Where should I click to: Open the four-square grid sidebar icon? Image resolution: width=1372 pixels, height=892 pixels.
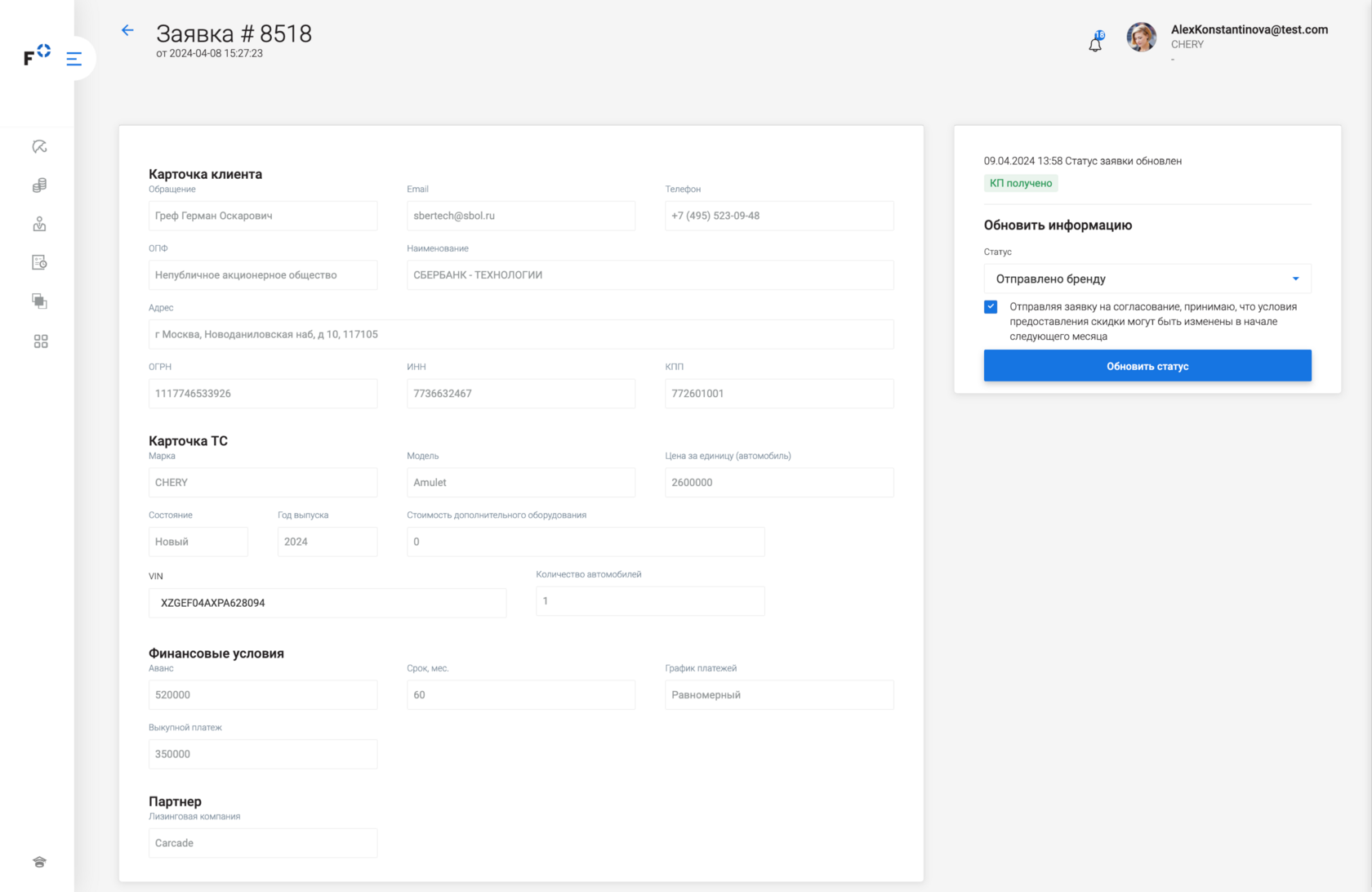click(41, 341)
